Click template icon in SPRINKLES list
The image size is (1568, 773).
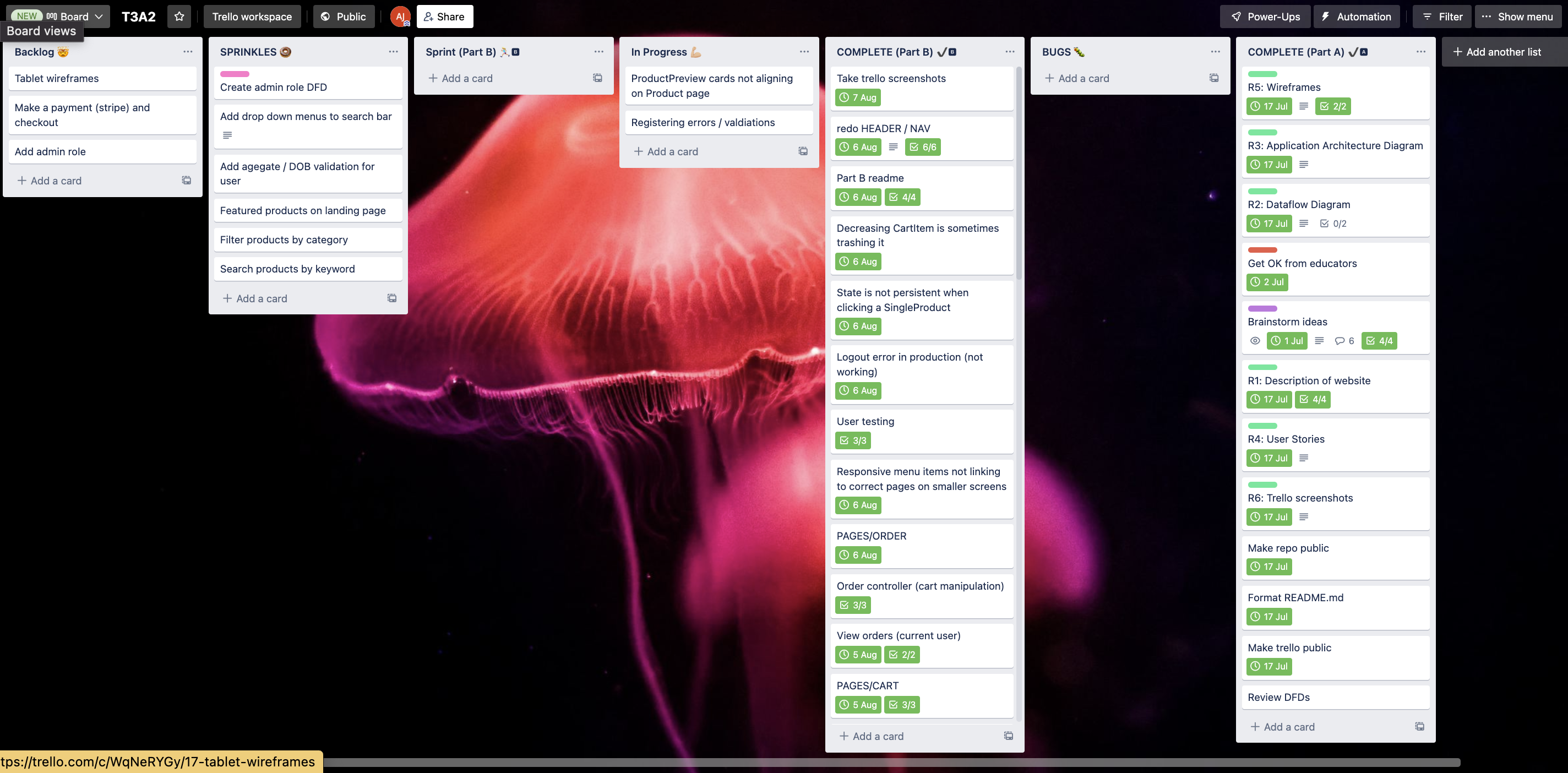[x=392, y=298]
